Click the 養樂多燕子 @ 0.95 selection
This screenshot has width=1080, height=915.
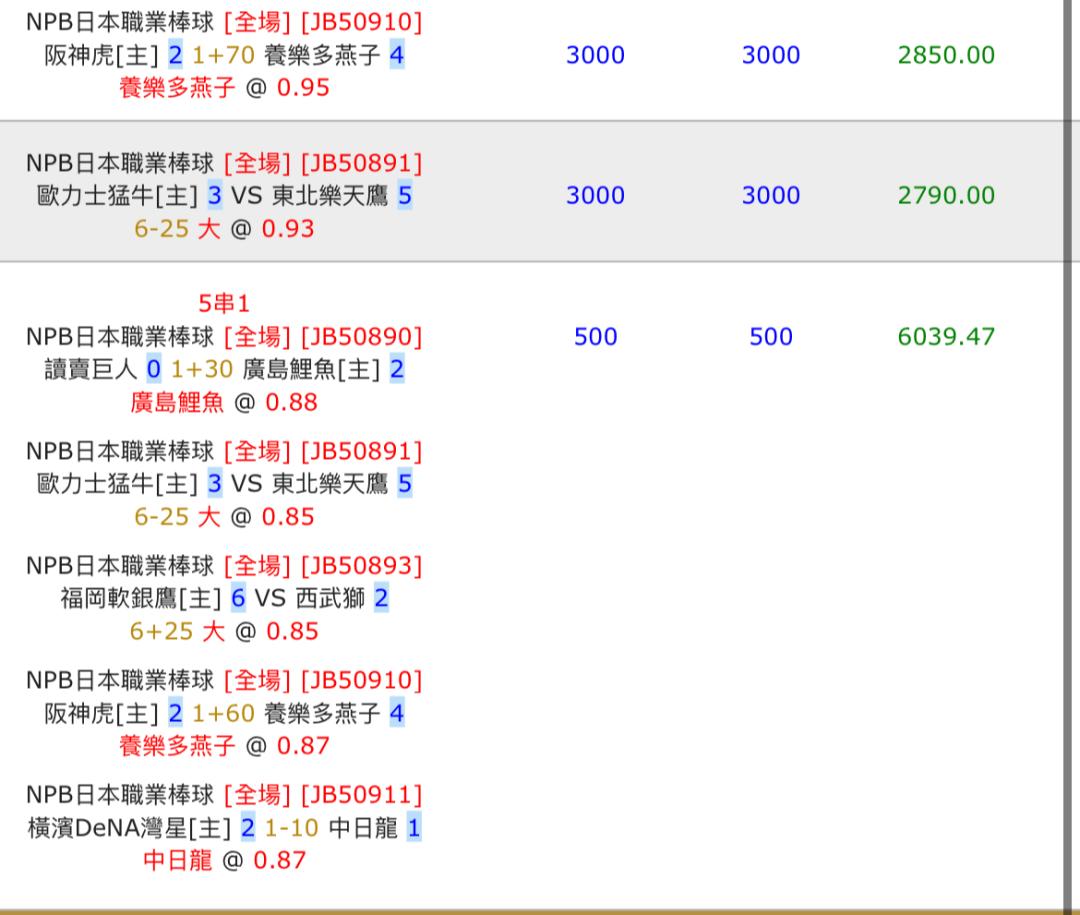pyautogui.click(x=224, y=88)
